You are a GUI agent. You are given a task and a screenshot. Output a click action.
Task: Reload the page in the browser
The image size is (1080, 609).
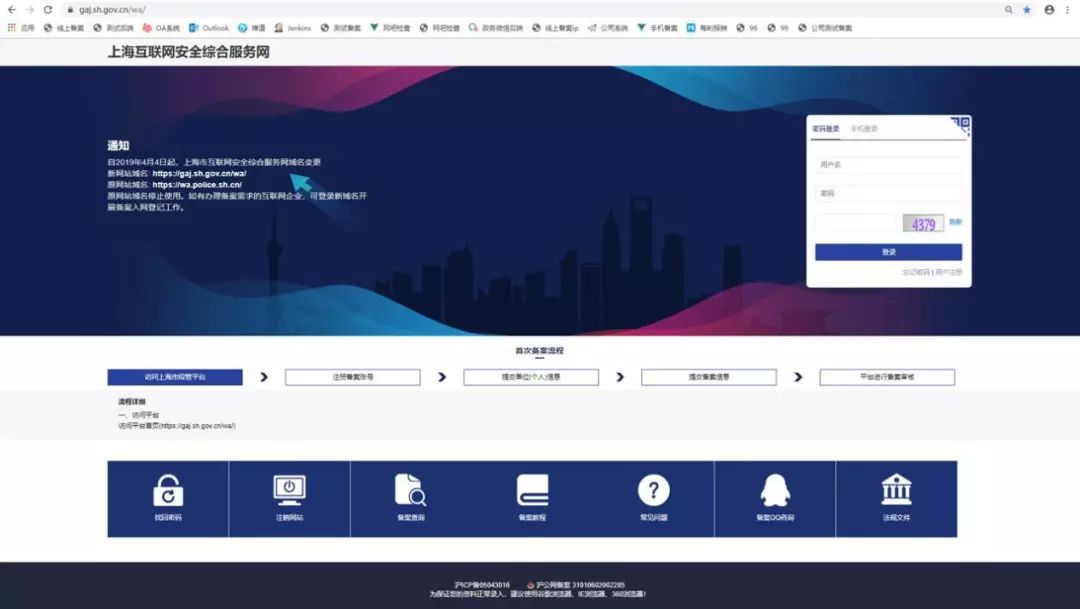48,10
